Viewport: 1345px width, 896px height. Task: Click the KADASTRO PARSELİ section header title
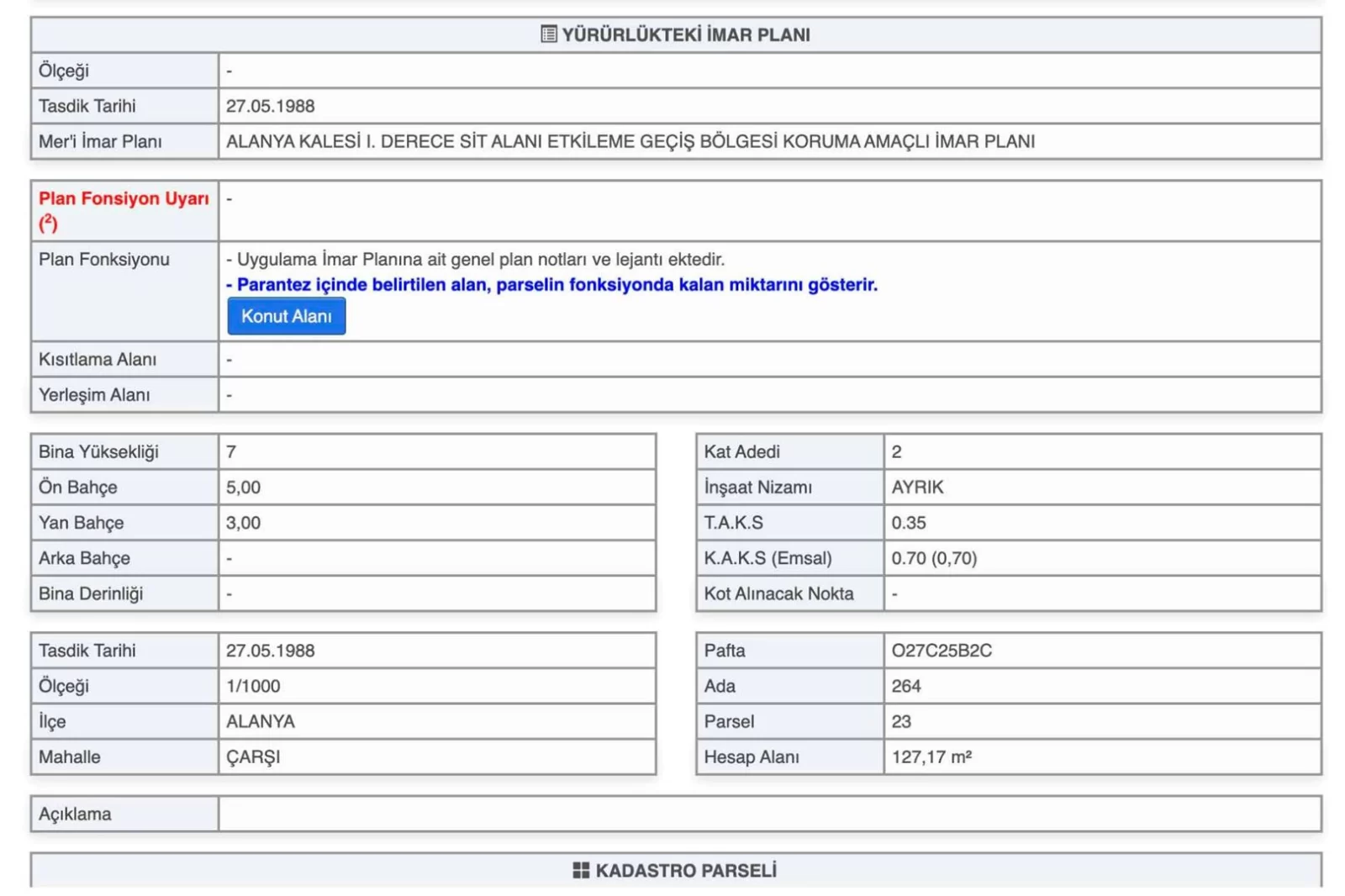[x=686, y=871]
